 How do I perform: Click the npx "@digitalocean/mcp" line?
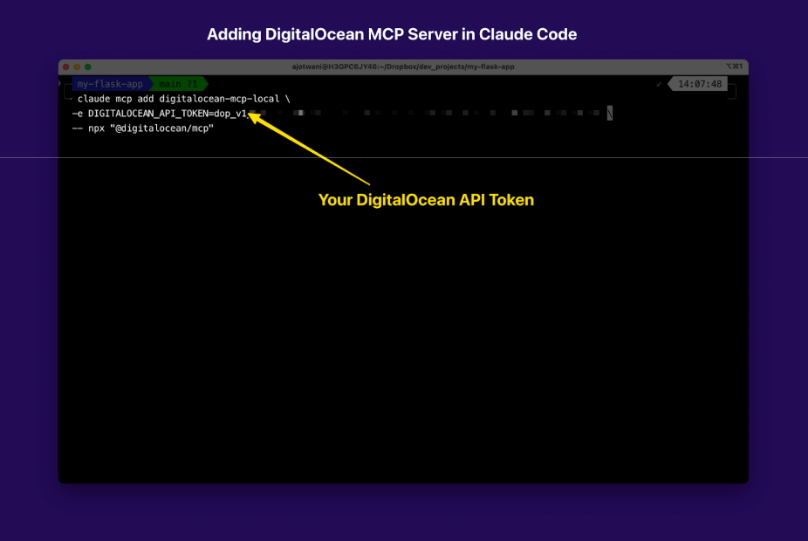[x=143, y=128]
